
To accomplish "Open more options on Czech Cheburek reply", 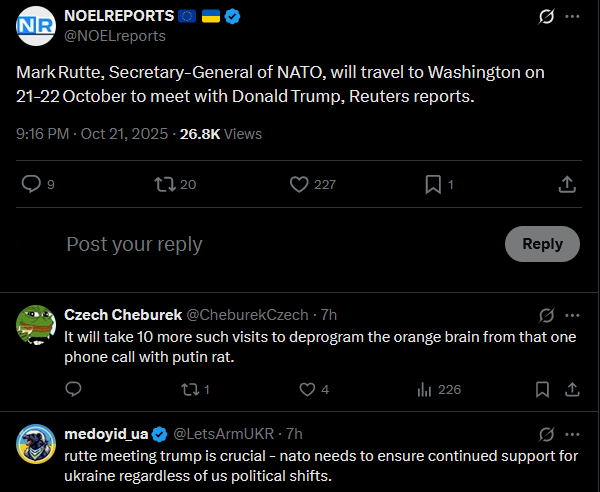I will pos(572,313).
